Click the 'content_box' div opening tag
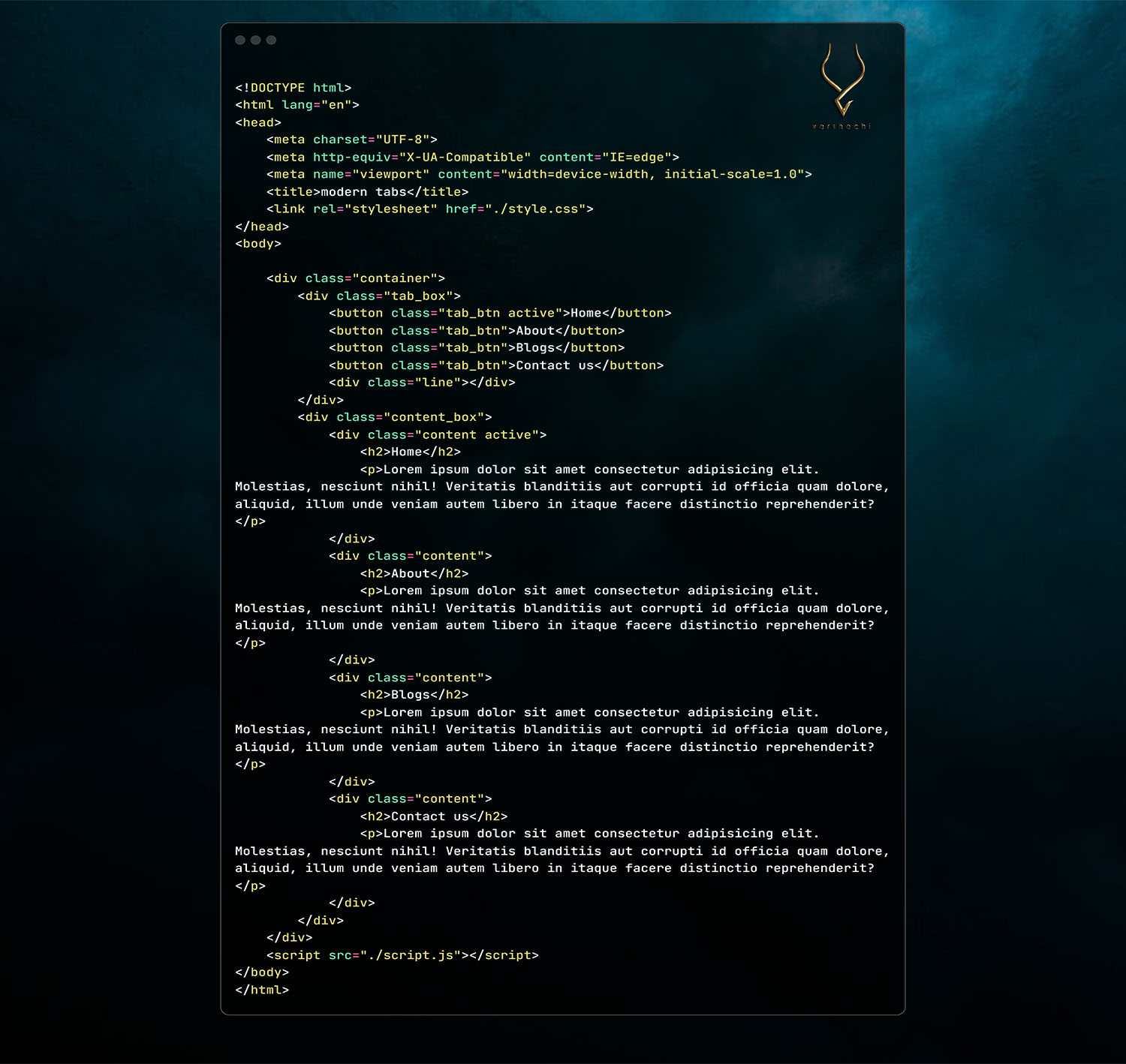The image size is (1126, 1064). (395, 417)
